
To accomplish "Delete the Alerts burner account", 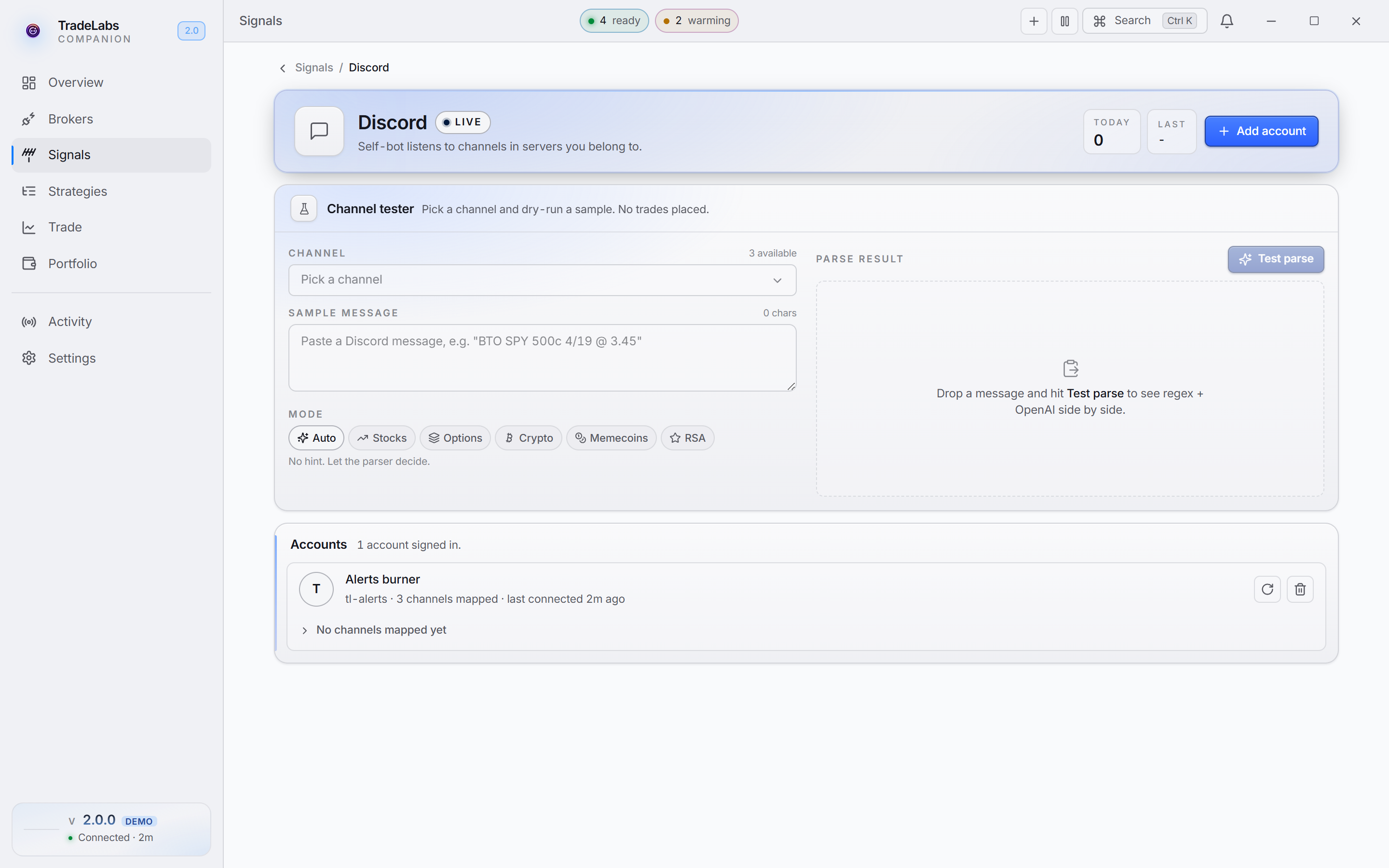I will (1300, 589).
